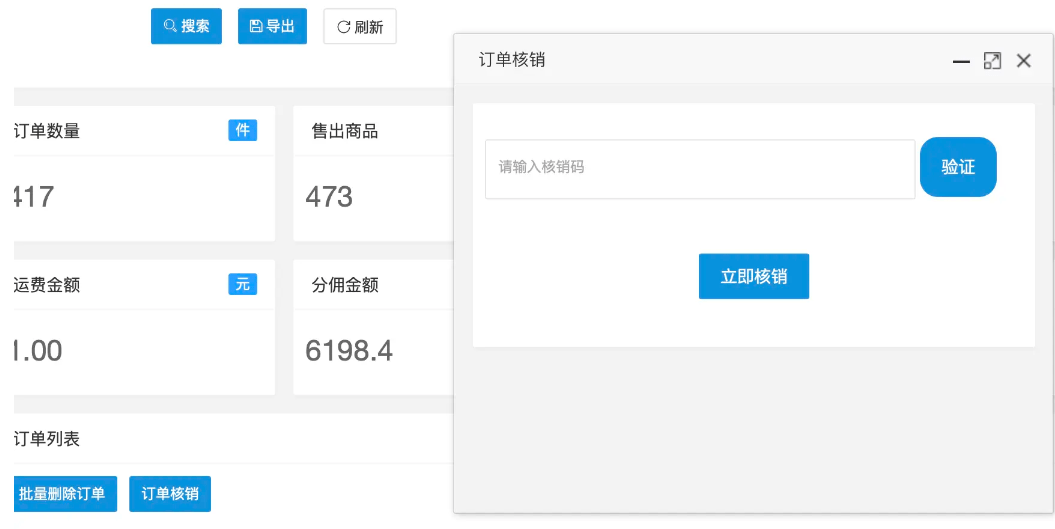This screenshot has width=1055, height=529.
Task: Open 订单核销 from the order list toolbar
Action: click(x=170, y=494)
